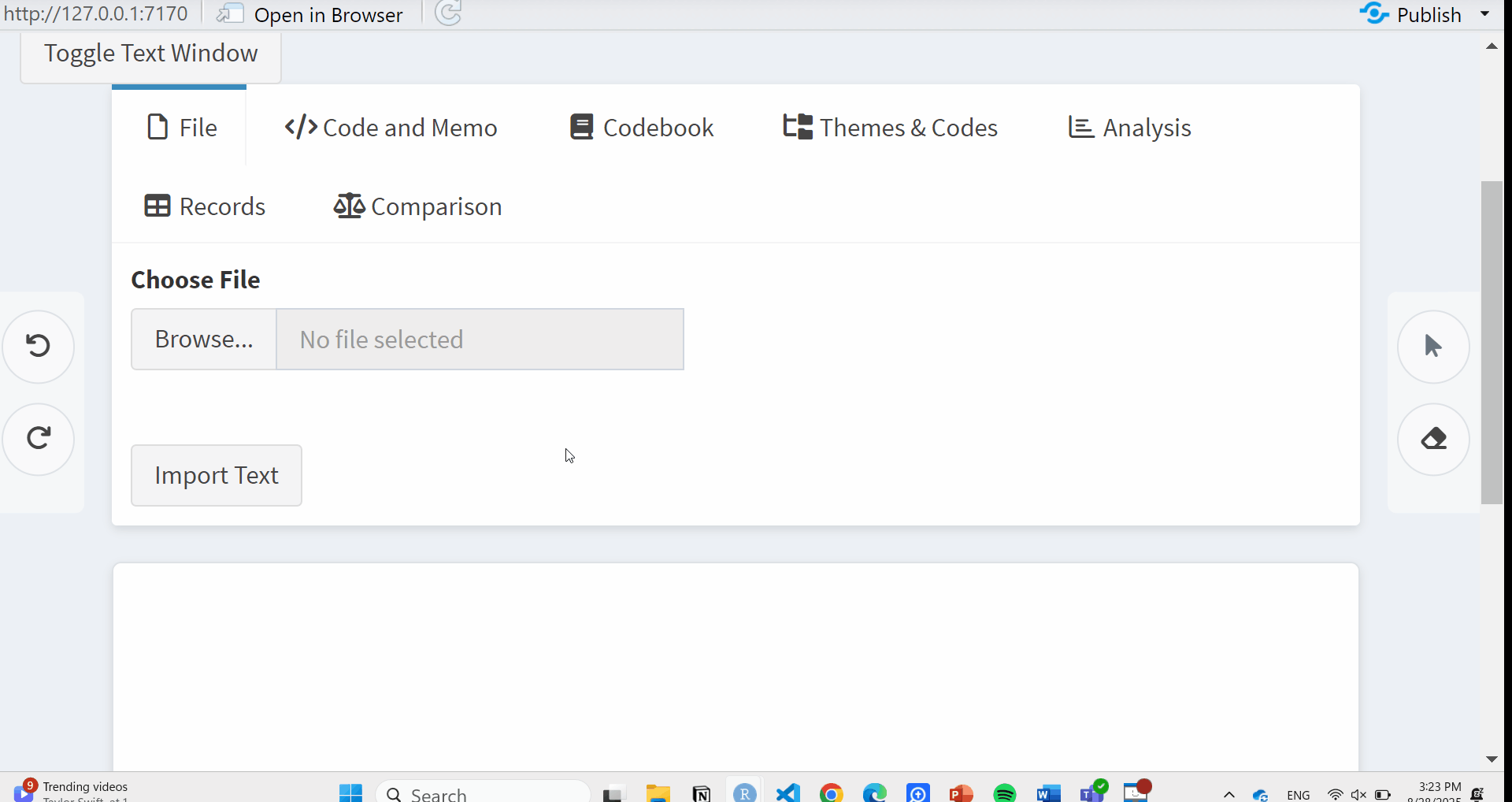1512x802 pixels.
Task: Click the Publish button
Action: pos(1410,14)
